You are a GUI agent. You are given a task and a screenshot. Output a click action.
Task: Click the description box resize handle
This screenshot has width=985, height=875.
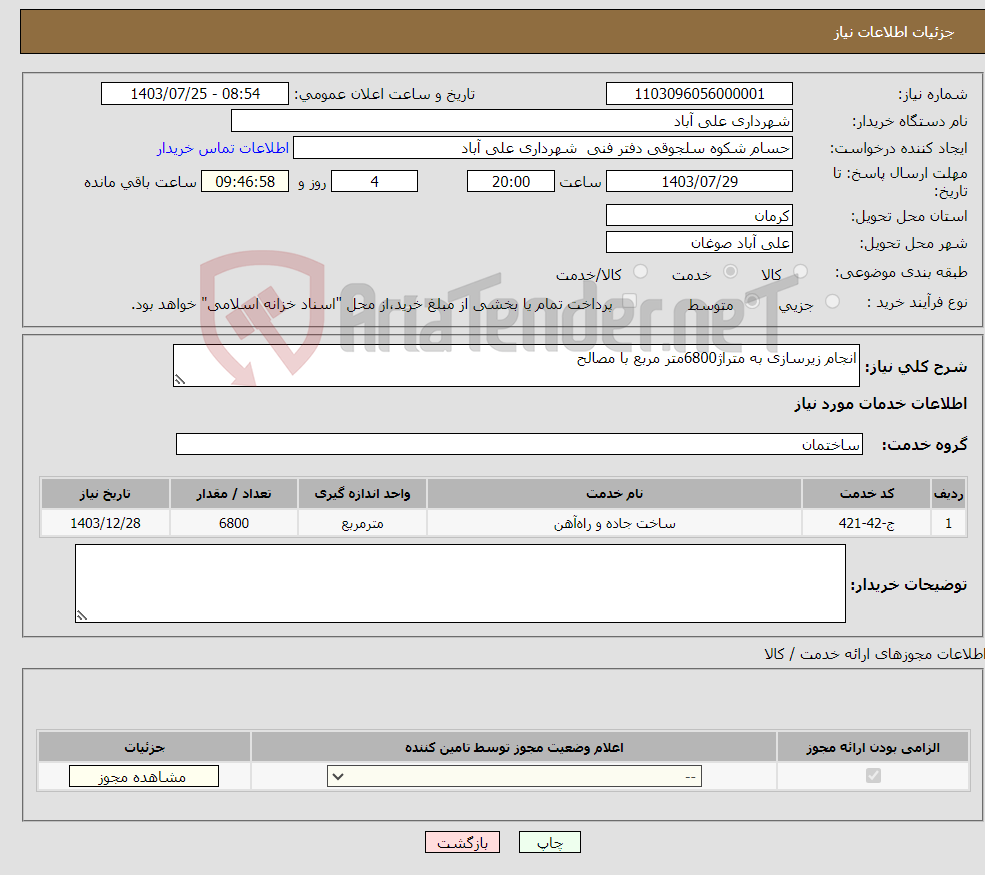tap(180, 380)
